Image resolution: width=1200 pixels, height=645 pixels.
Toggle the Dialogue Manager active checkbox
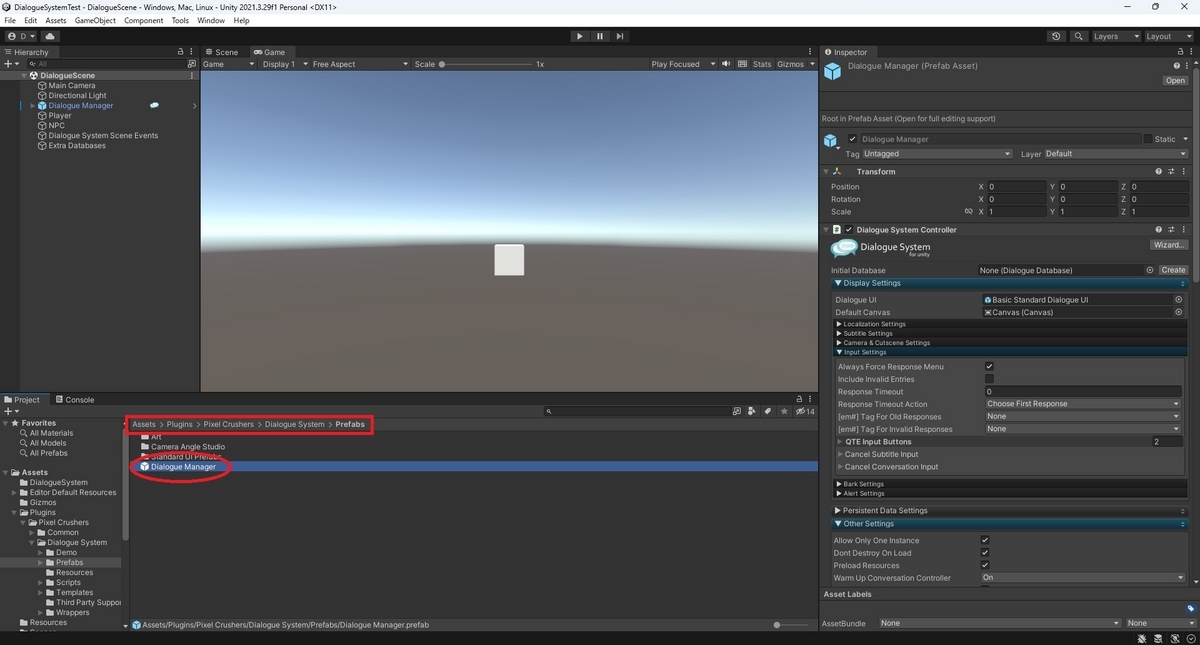point(852,139)
